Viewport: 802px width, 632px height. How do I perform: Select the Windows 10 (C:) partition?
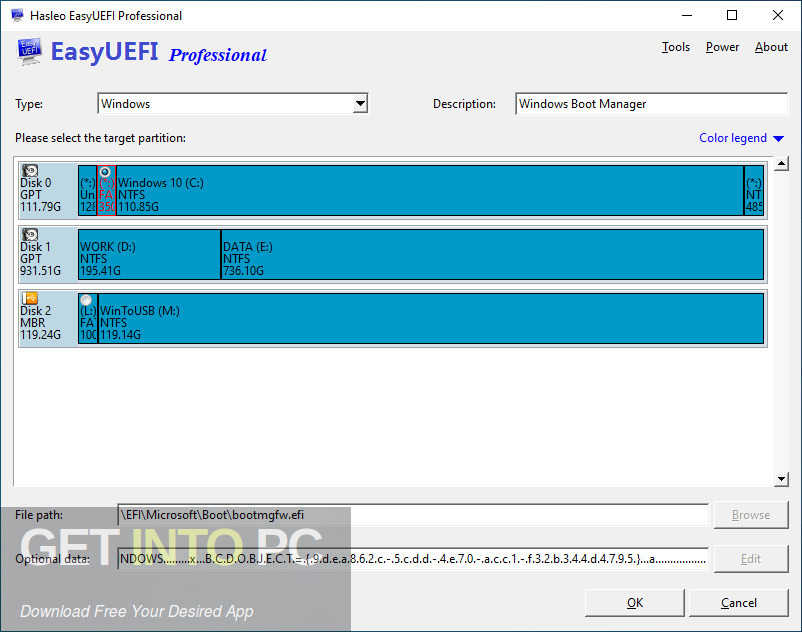pos(430,190)
